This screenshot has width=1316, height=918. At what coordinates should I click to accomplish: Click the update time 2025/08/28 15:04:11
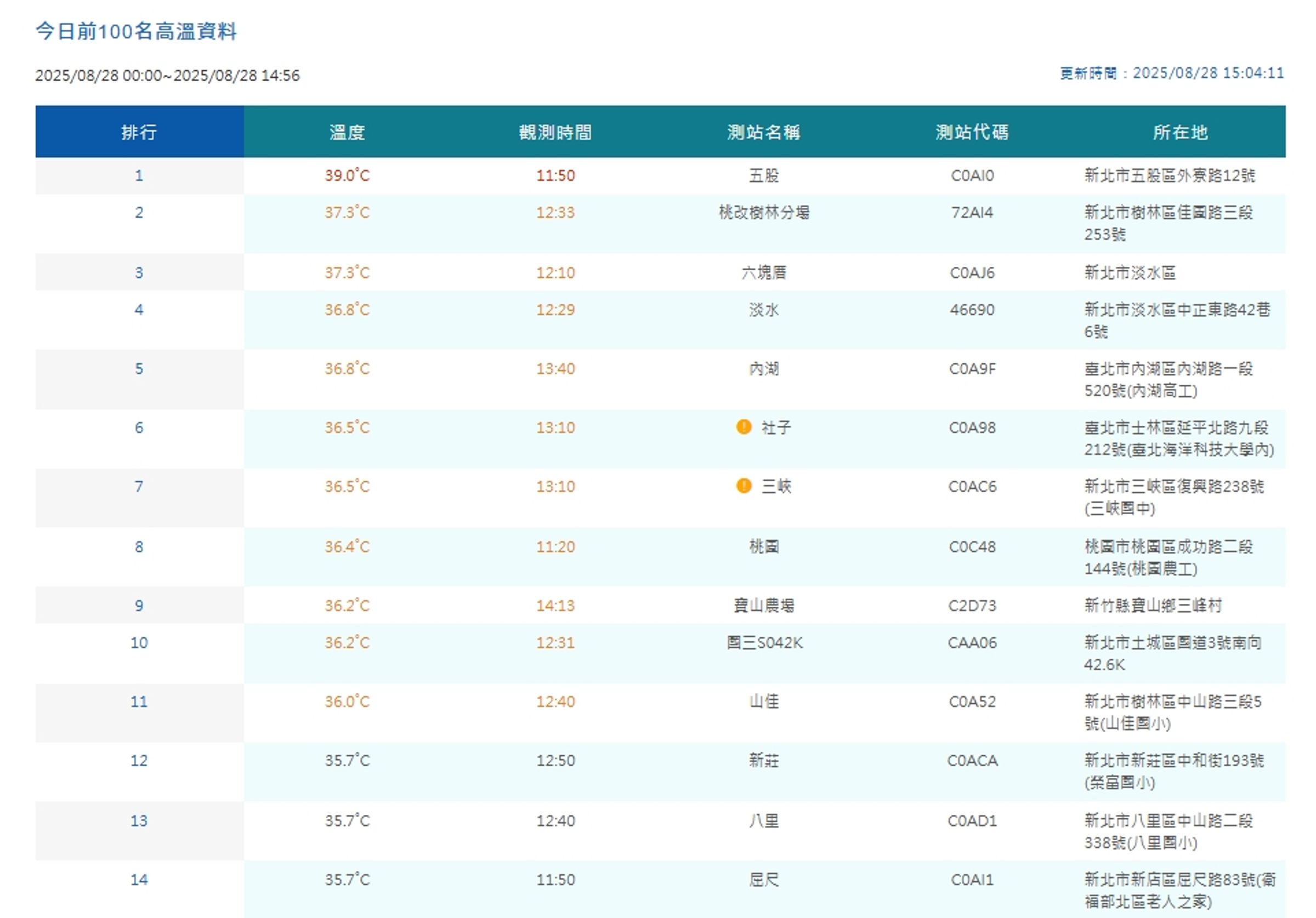(1208, 73)
